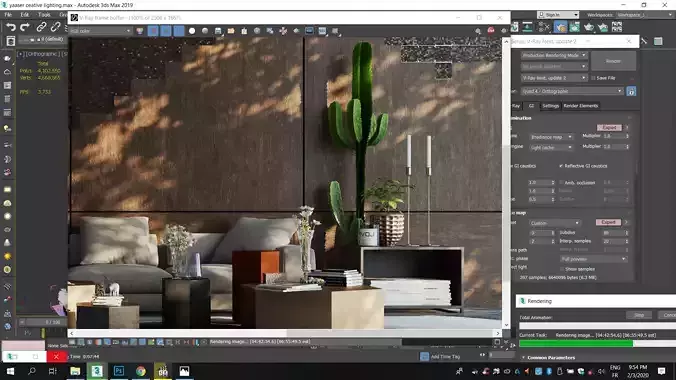The height and width of the screenshot is (380, 676).
Task: Click the red stop rendering icon in frame buffer
Action: [491, 30]
